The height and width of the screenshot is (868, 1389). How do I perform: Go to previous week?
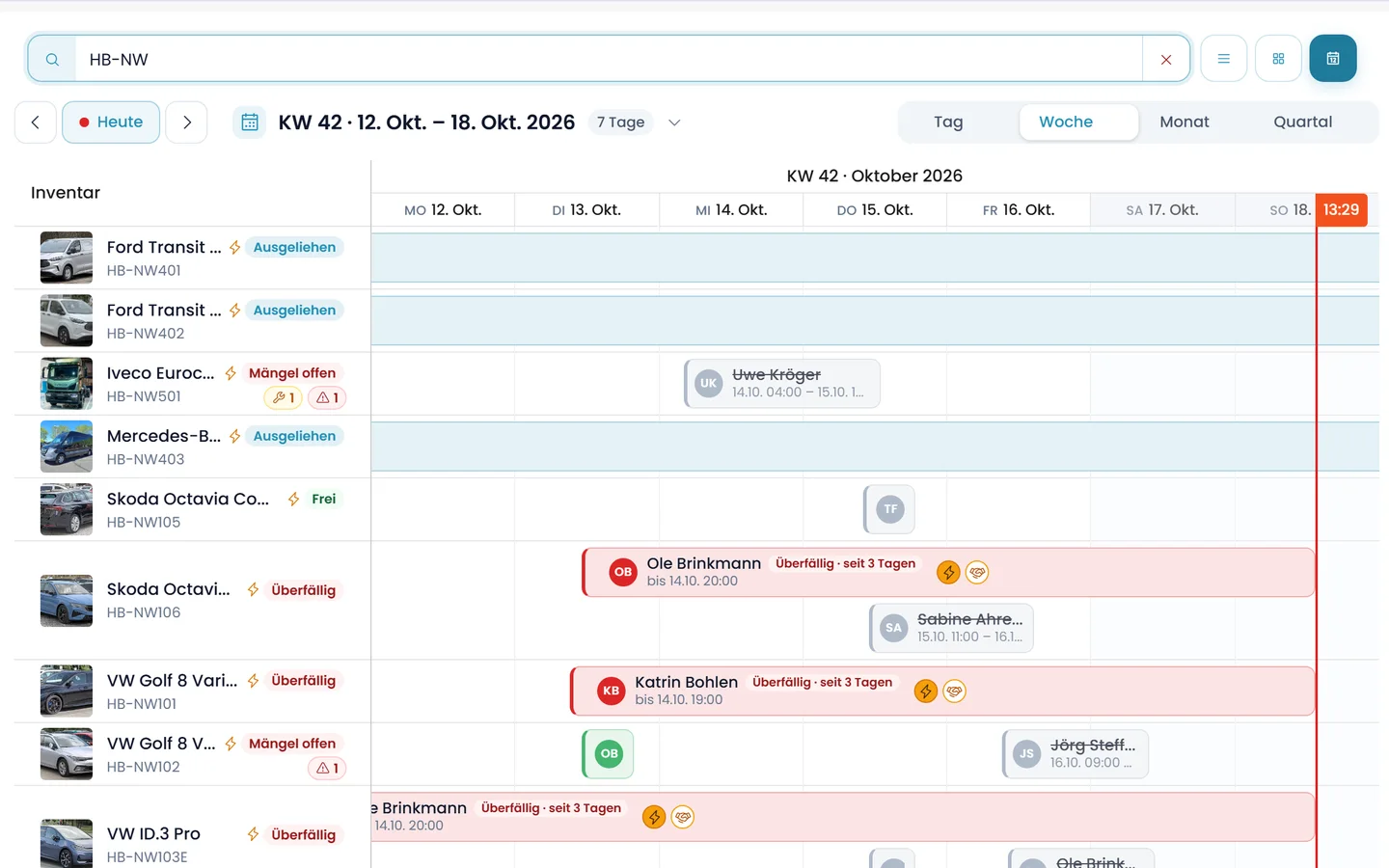(36, 122)
